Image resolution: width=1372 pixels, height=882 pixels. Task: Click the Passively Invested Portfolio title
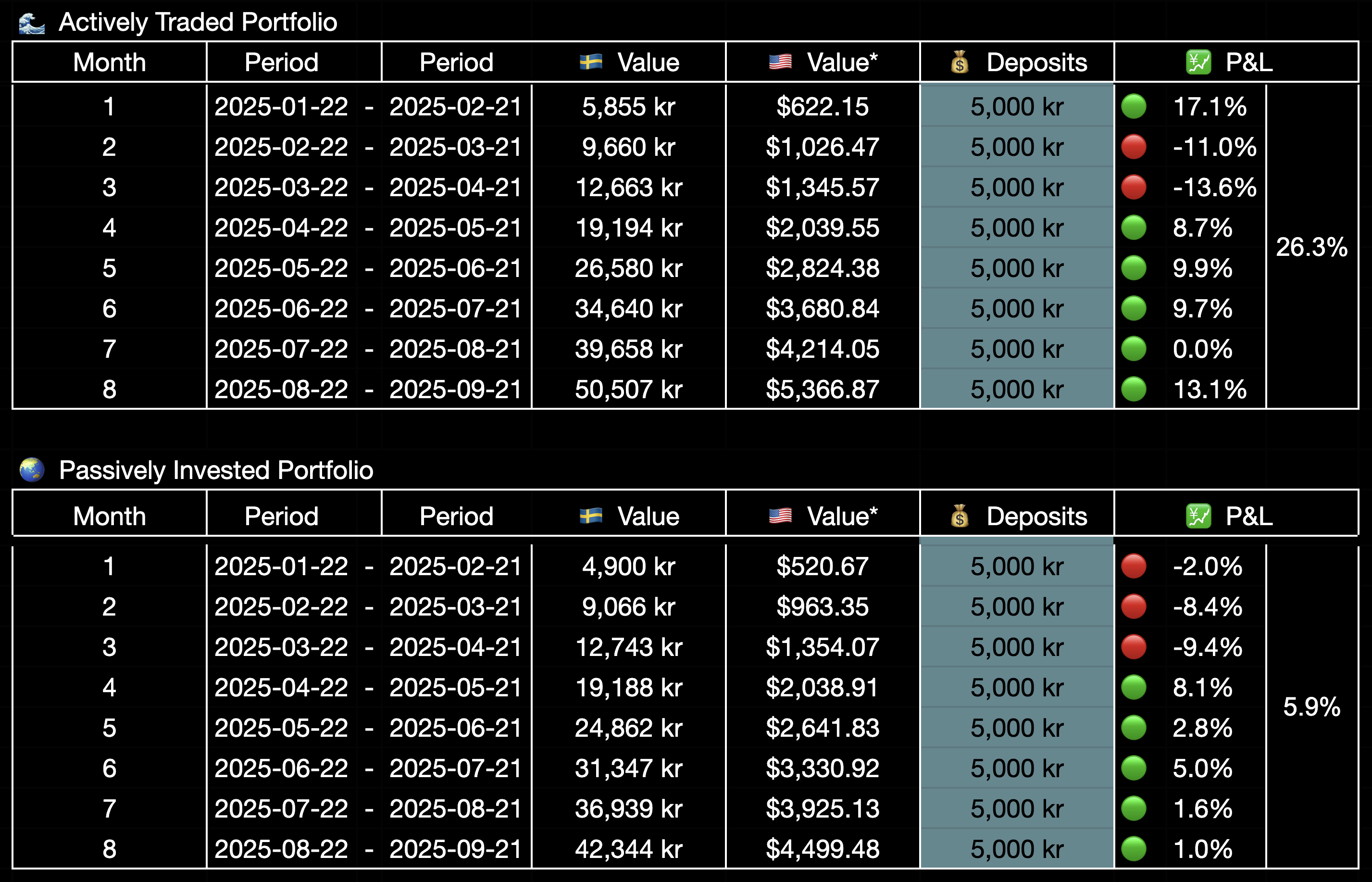click(216, 470)
